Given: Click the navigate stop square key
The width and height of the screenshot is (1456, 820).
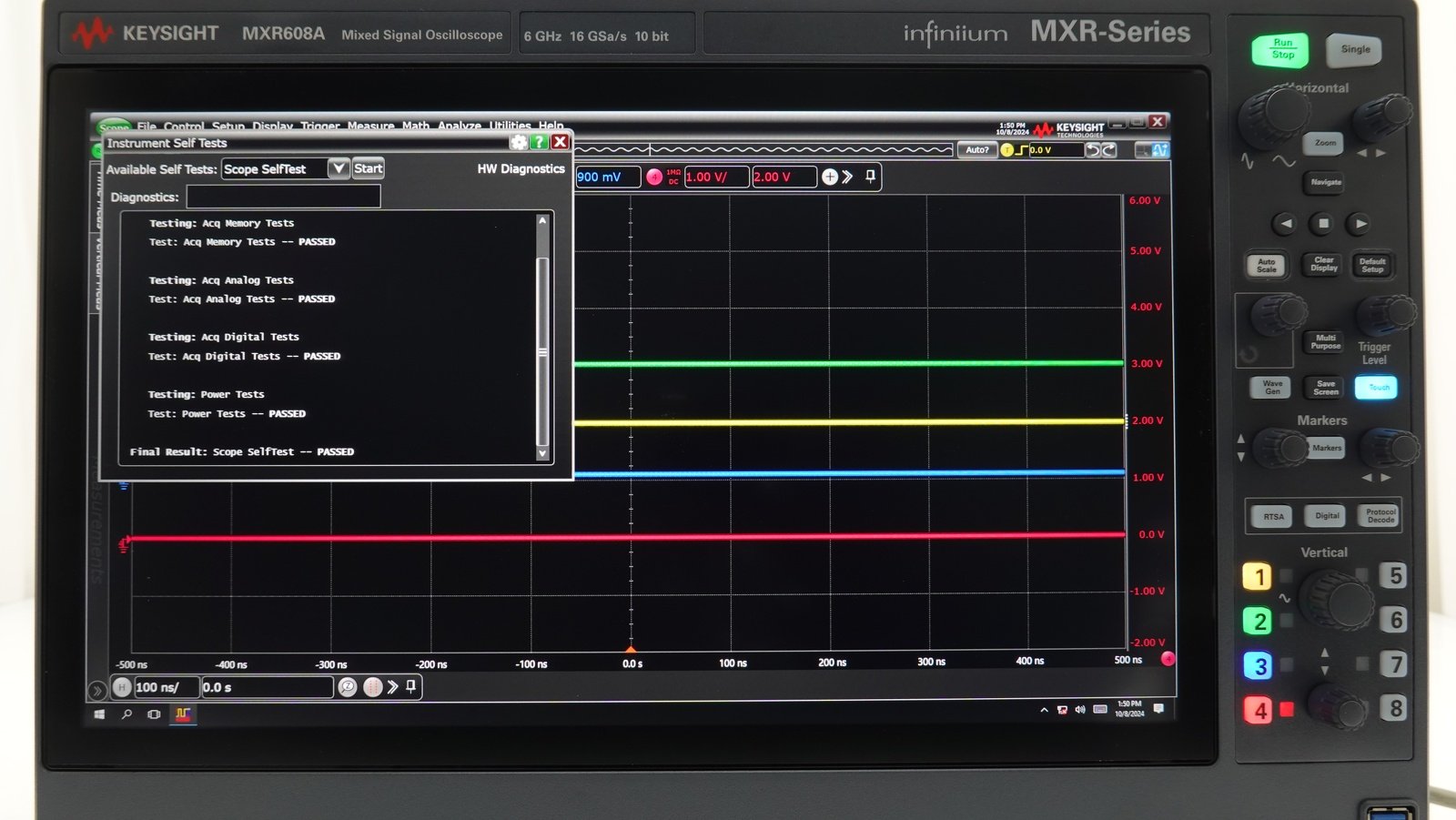Looking at the screenshot, I should tap(1324, 223).
